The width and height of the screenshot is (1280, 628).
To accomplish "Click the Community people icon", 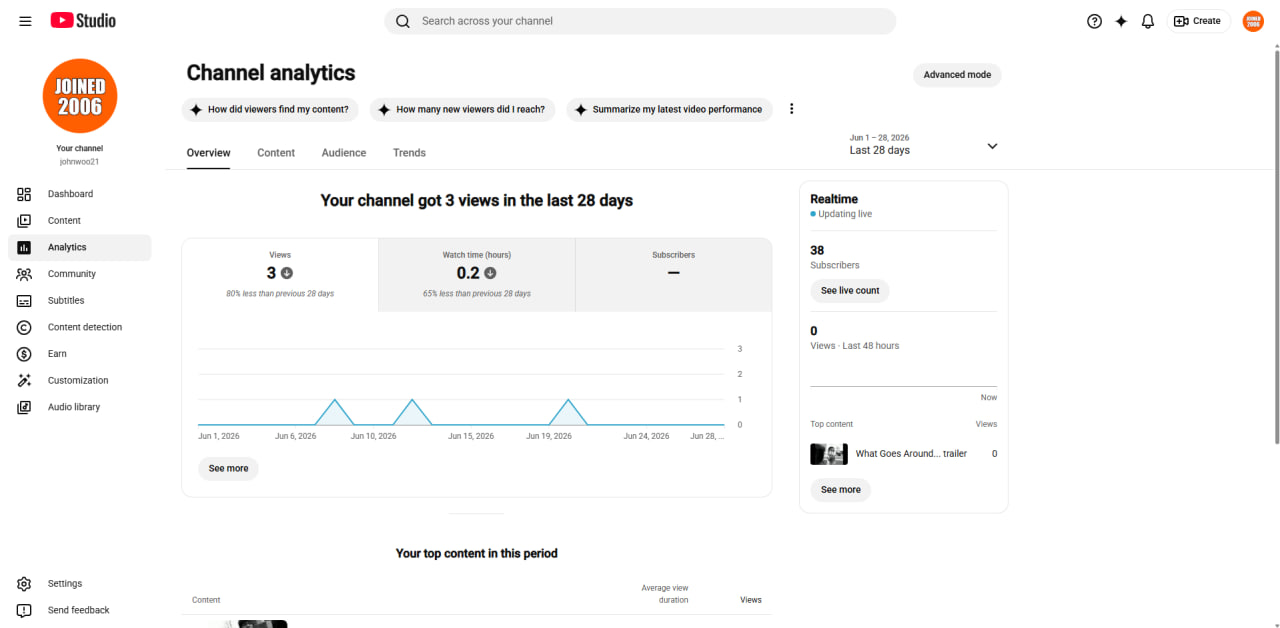I will pyautogui.click(x=24, y=274).
